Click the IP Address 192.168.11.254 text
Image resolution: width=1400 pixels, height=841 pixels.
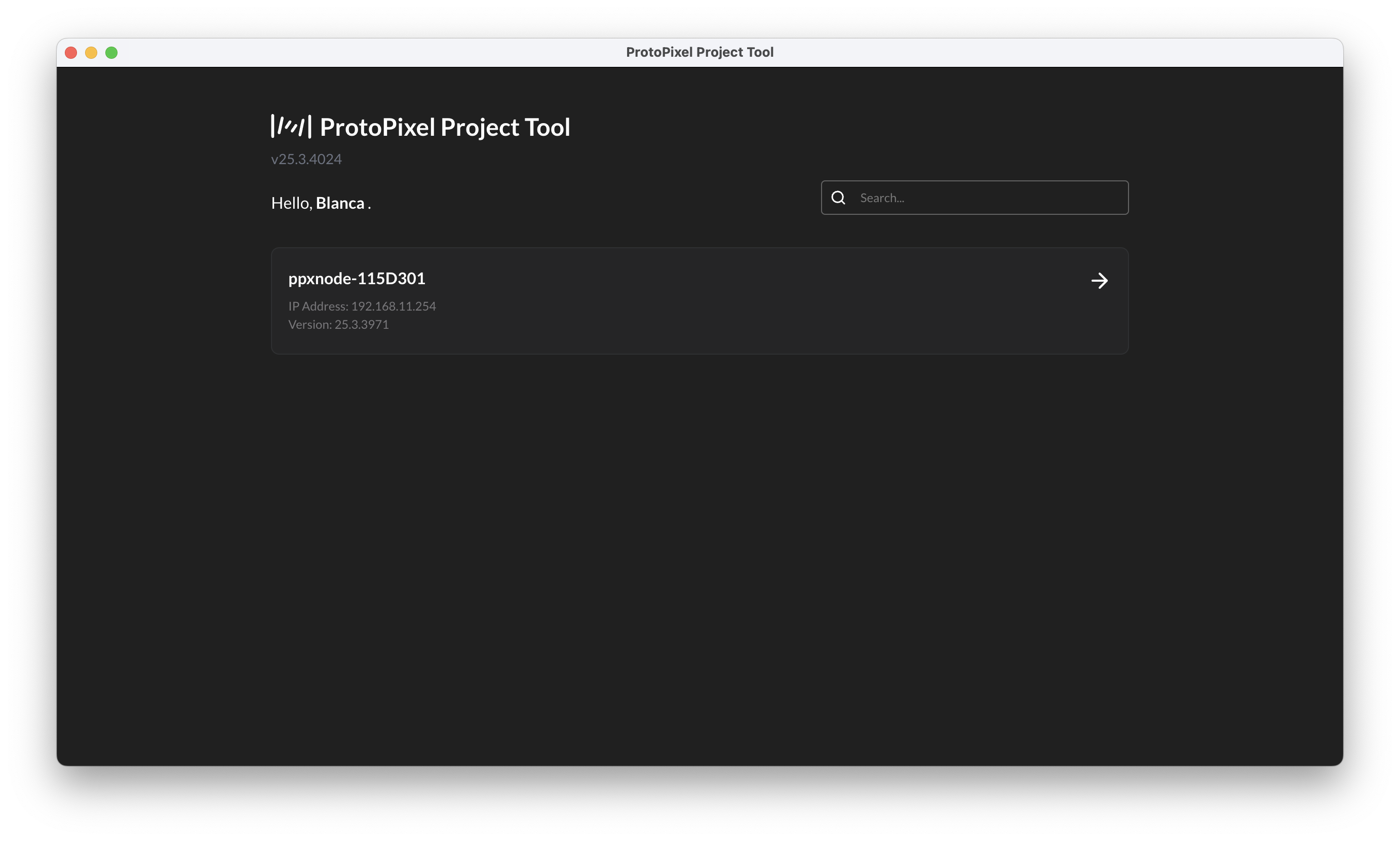pos(362,305)
